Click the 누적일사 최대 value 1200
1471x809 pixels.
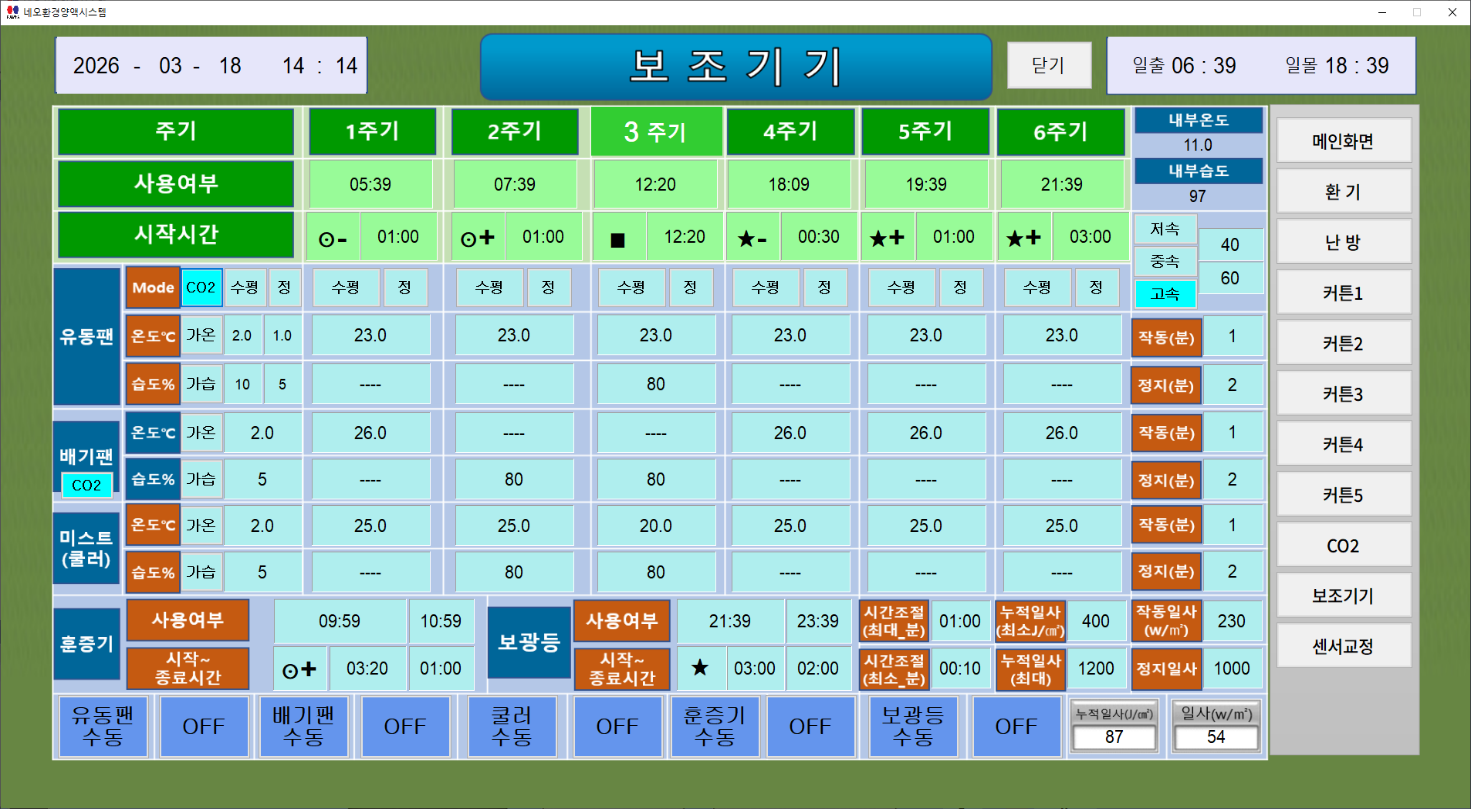click(x=1096, y=669)
